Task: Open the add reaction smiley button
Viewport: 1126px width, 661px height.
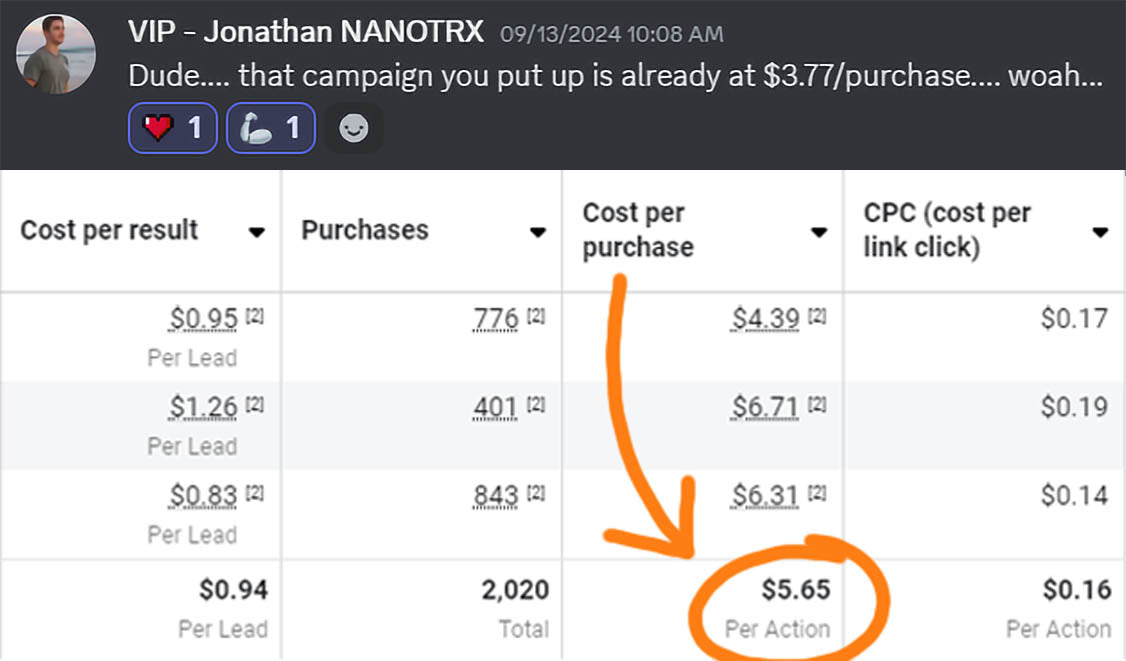Action: [353, 128]
